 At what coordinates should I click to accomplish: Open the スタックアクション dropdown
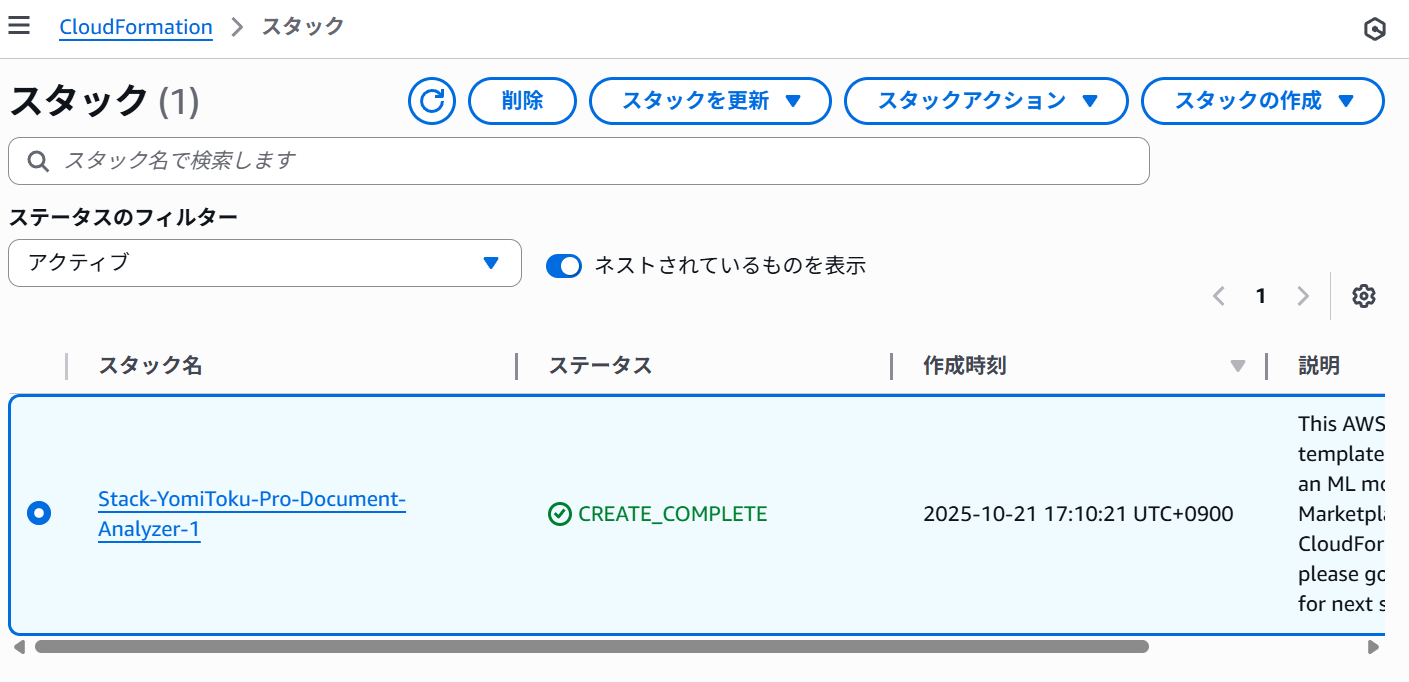986,101
